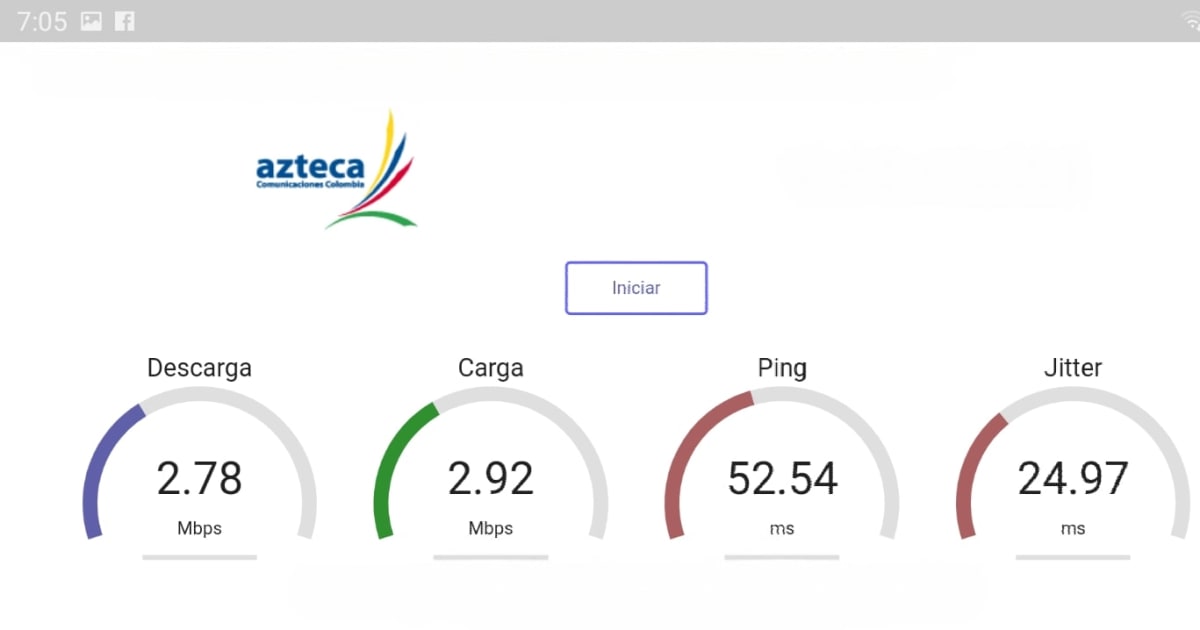This screenshot has height=630, width=1200.
Task: Select the Carga label
Action: click(490, 368)
